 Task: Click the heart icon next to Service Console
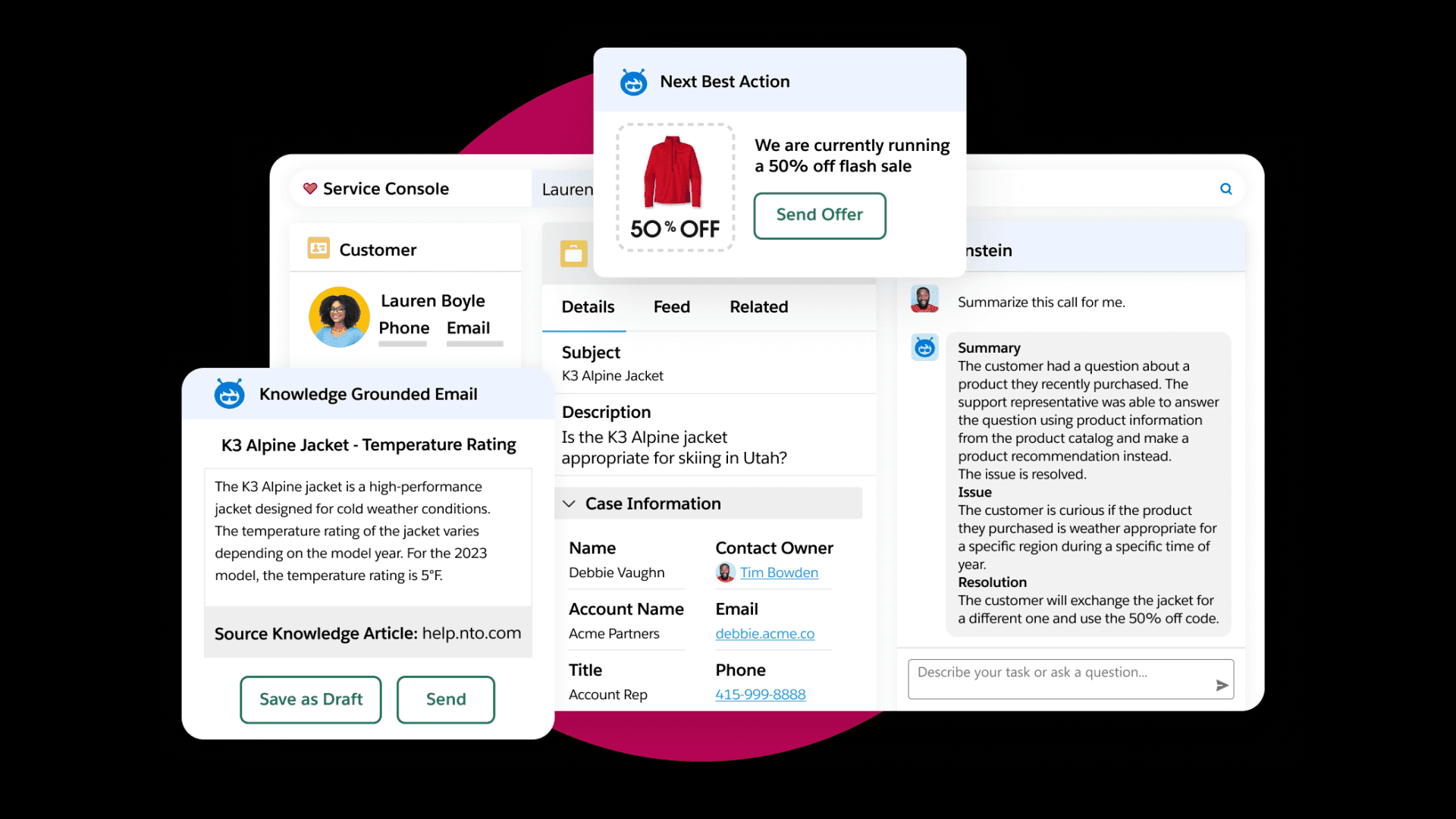pos(309,189)
